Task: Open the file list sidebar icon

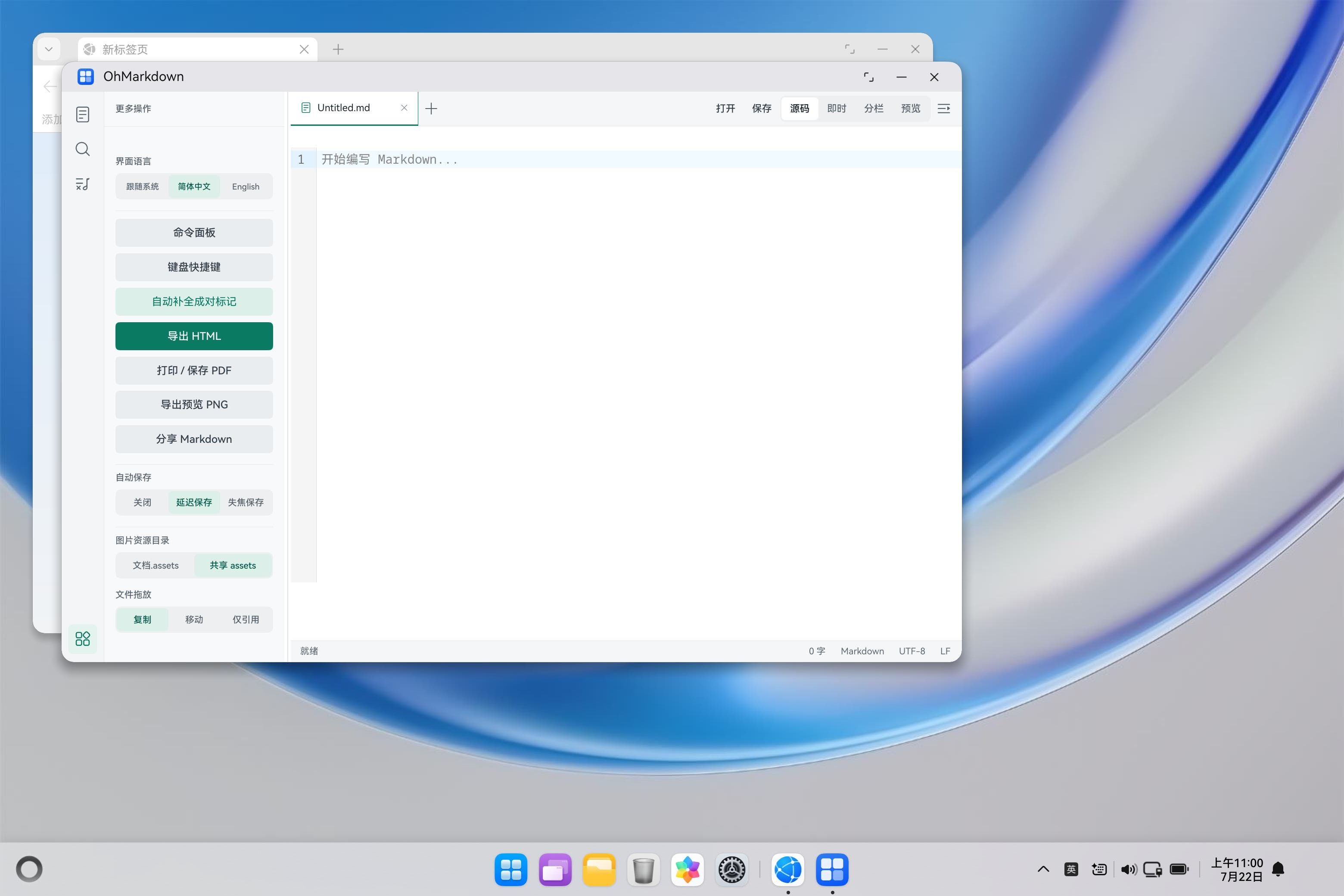Action: 83,115
